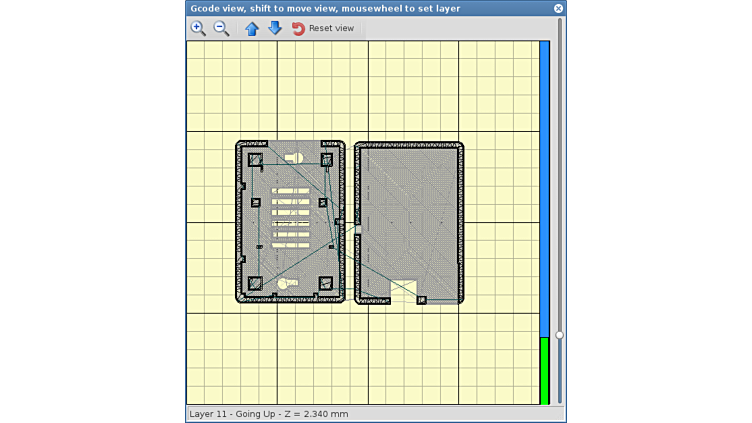
Task: Click the top-right mounting post on left part
Action: pos(326,160)
